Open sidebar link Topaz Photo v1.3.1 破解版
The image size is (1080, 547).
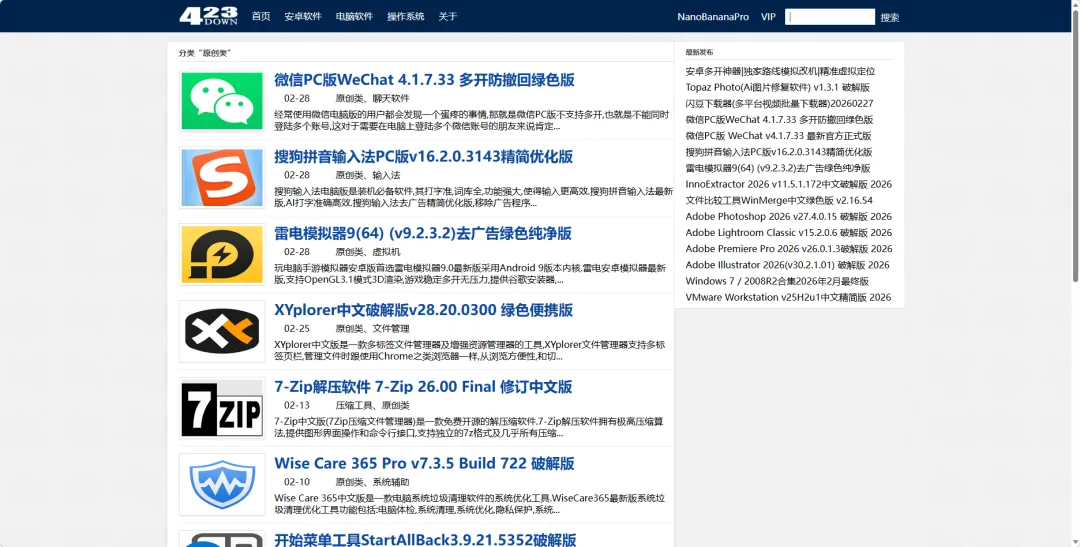pyautogui.click(x=778, y=87)
